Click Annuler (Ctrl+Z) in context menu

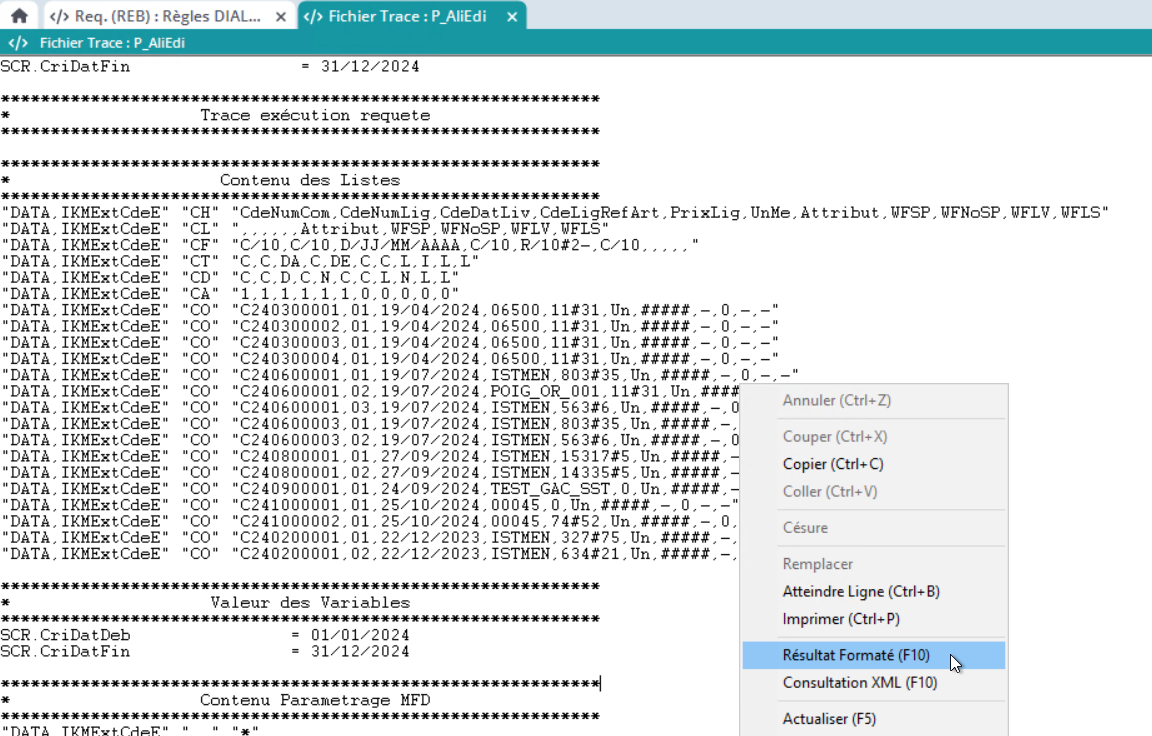[x=836, y=400]
